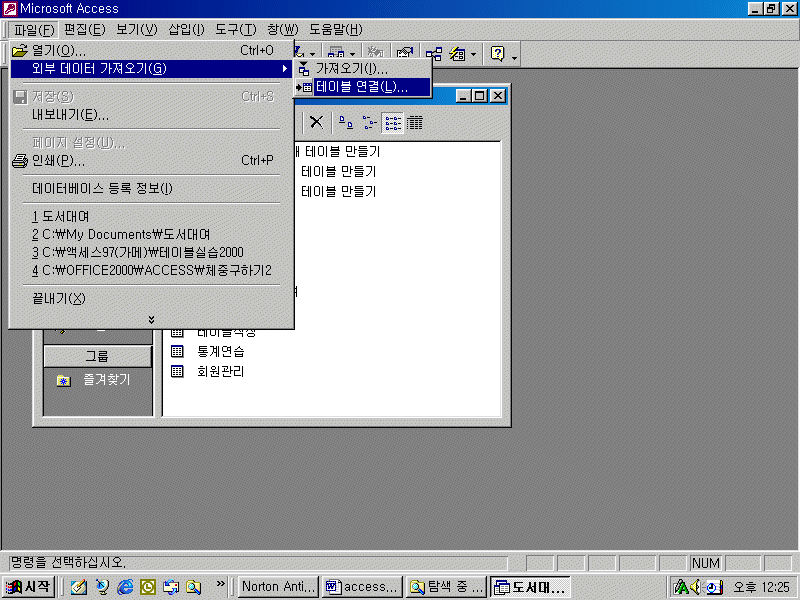Click the 그룹 bar in database window

click(97, 356)
